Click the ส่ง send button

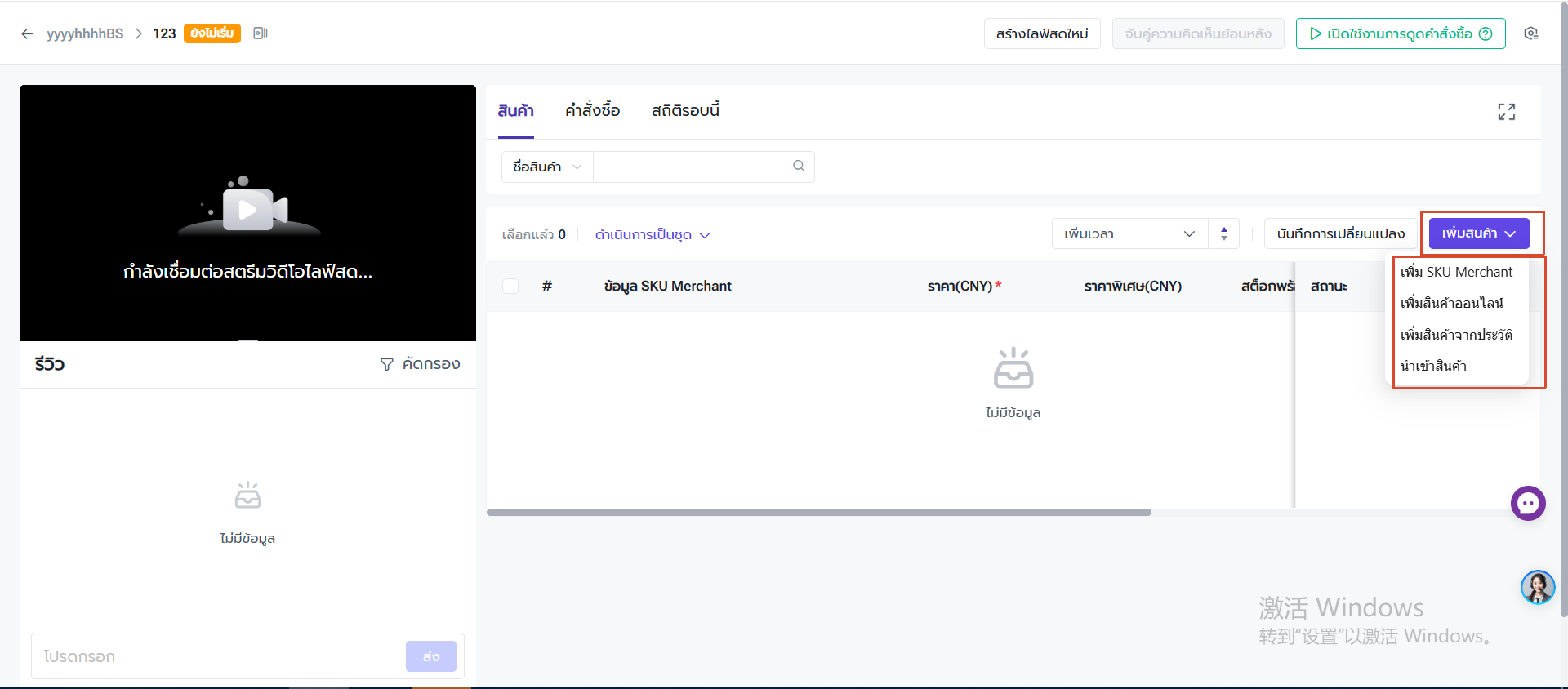pos(431,656)
